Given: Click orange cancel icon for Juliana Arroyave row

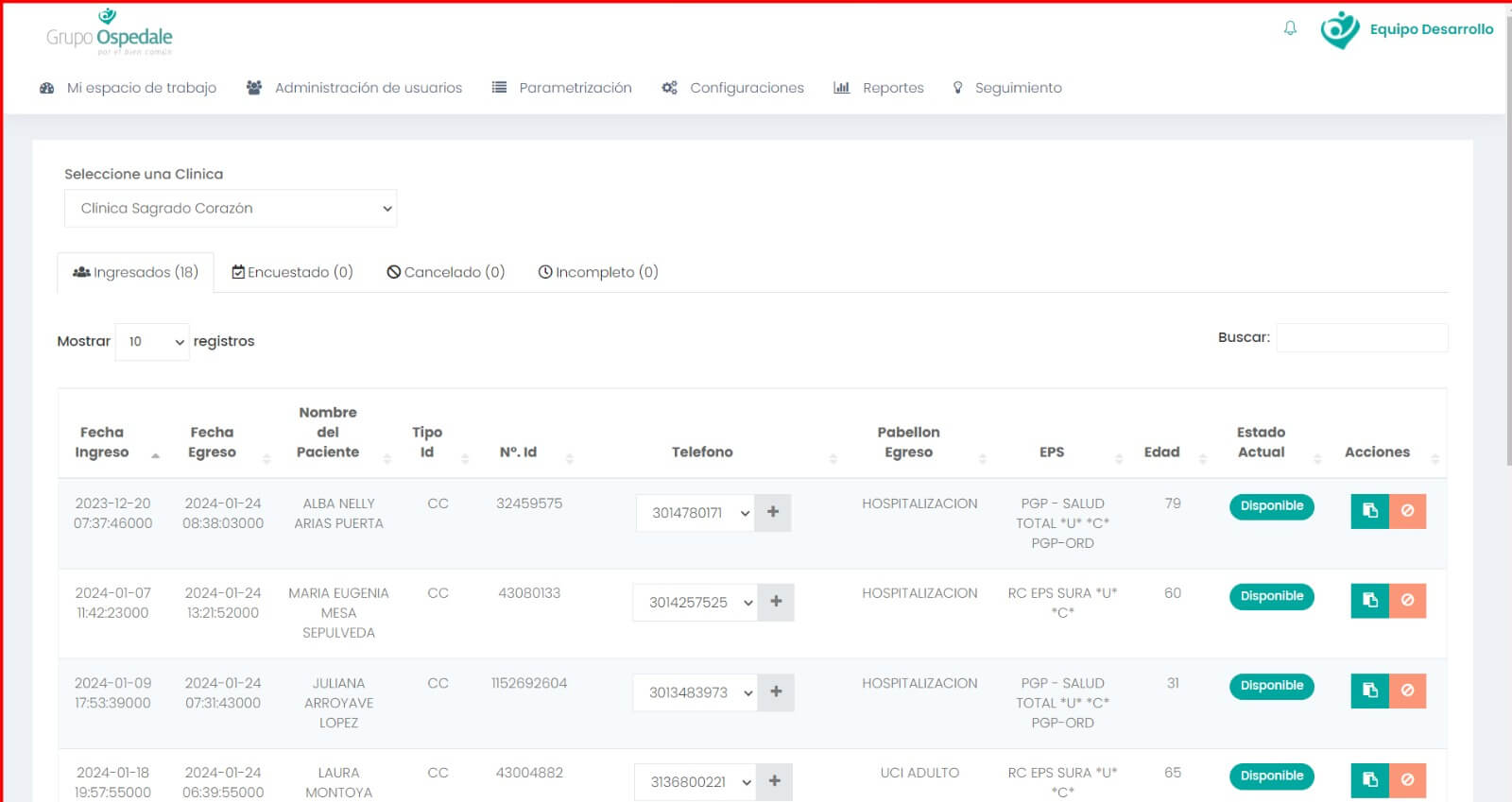Looking at the screenshot, I should [x=1407, y=691].
